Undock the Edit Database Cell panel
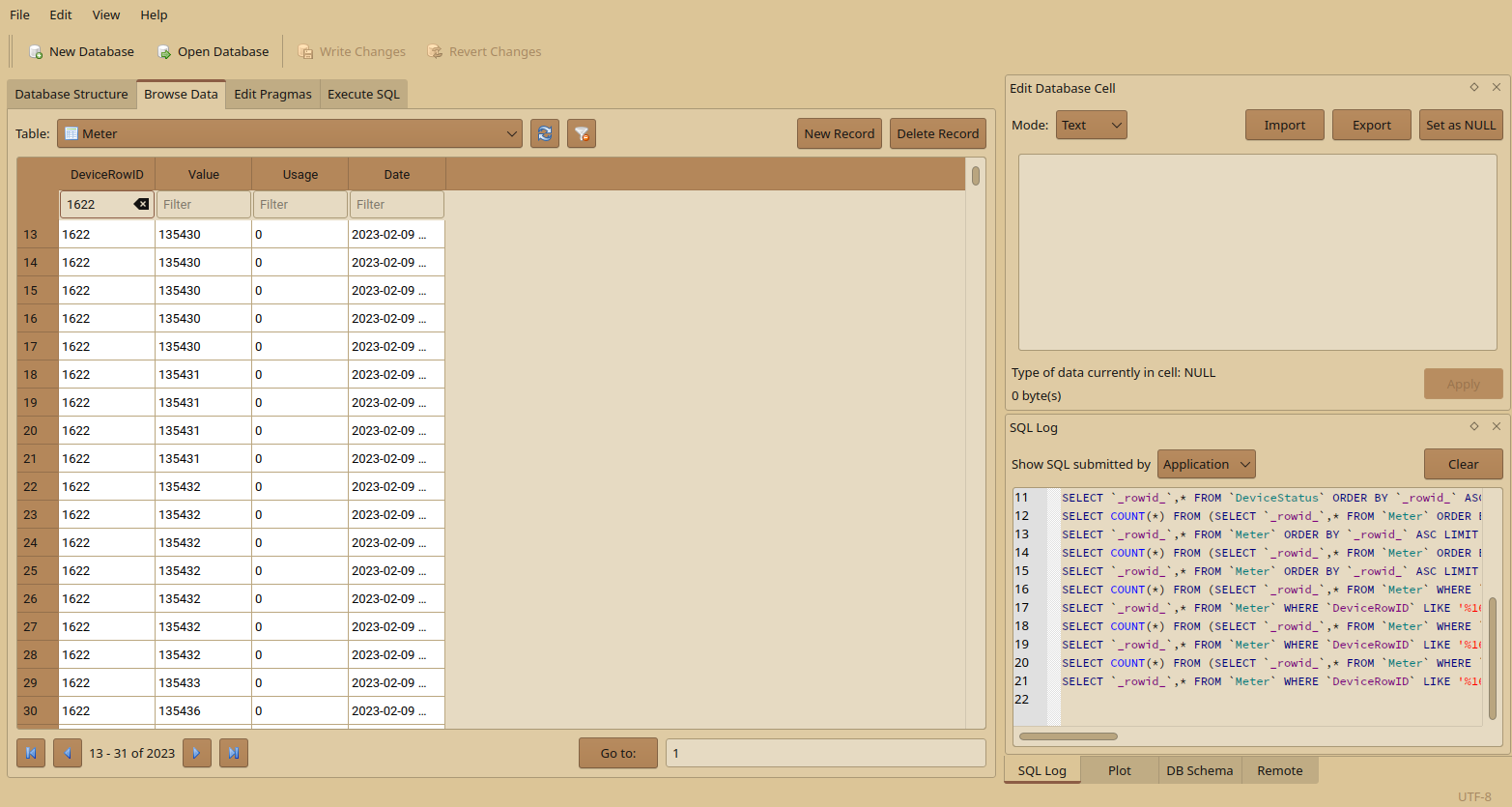Viewport: 1512px width, 807px height. 1474,87
